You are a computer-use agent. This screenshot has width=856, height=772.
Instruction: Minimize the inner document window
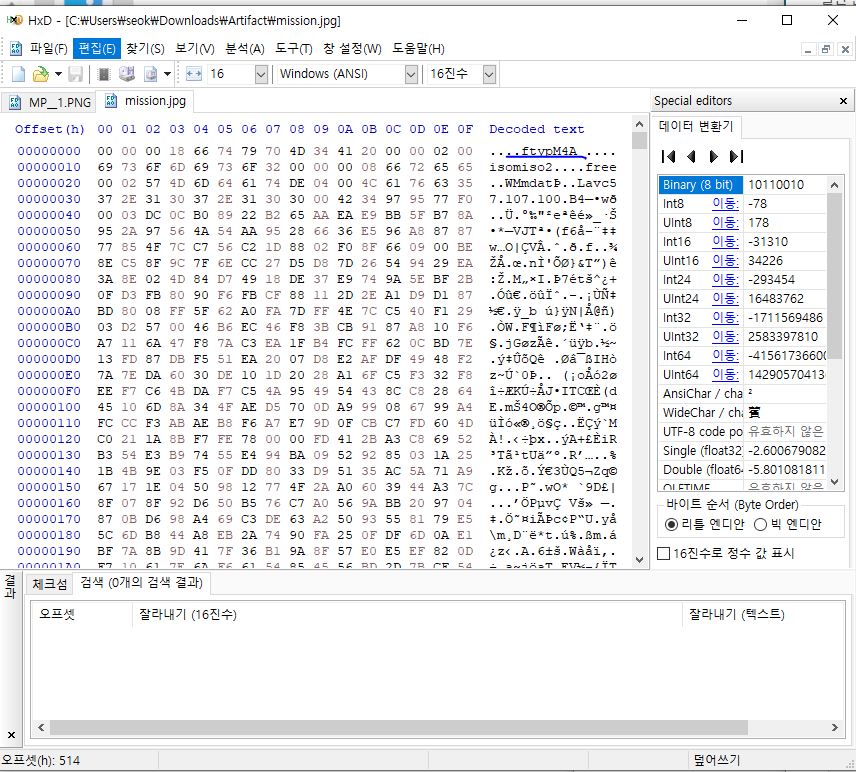click(x=808, y=50)
